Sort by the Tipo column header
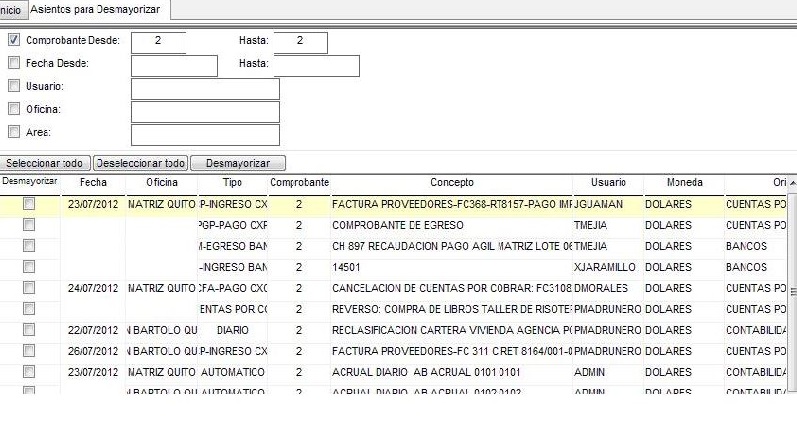The image size is (797, 426). tap(232, 182)
